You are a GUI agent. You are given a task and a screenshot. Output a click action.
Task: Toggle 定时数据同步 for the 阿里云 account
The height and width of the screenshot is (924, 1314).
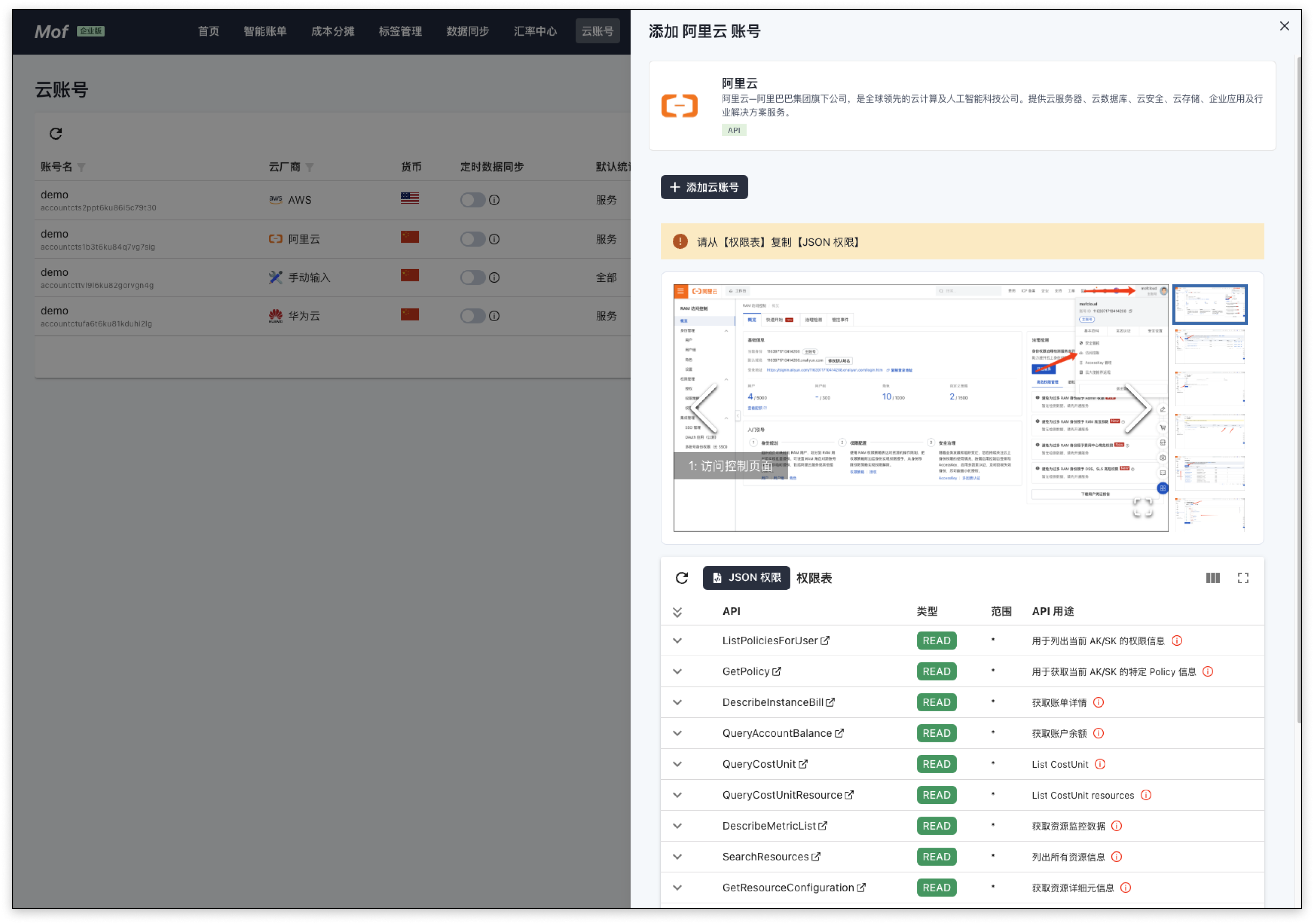tap(473, 238)
